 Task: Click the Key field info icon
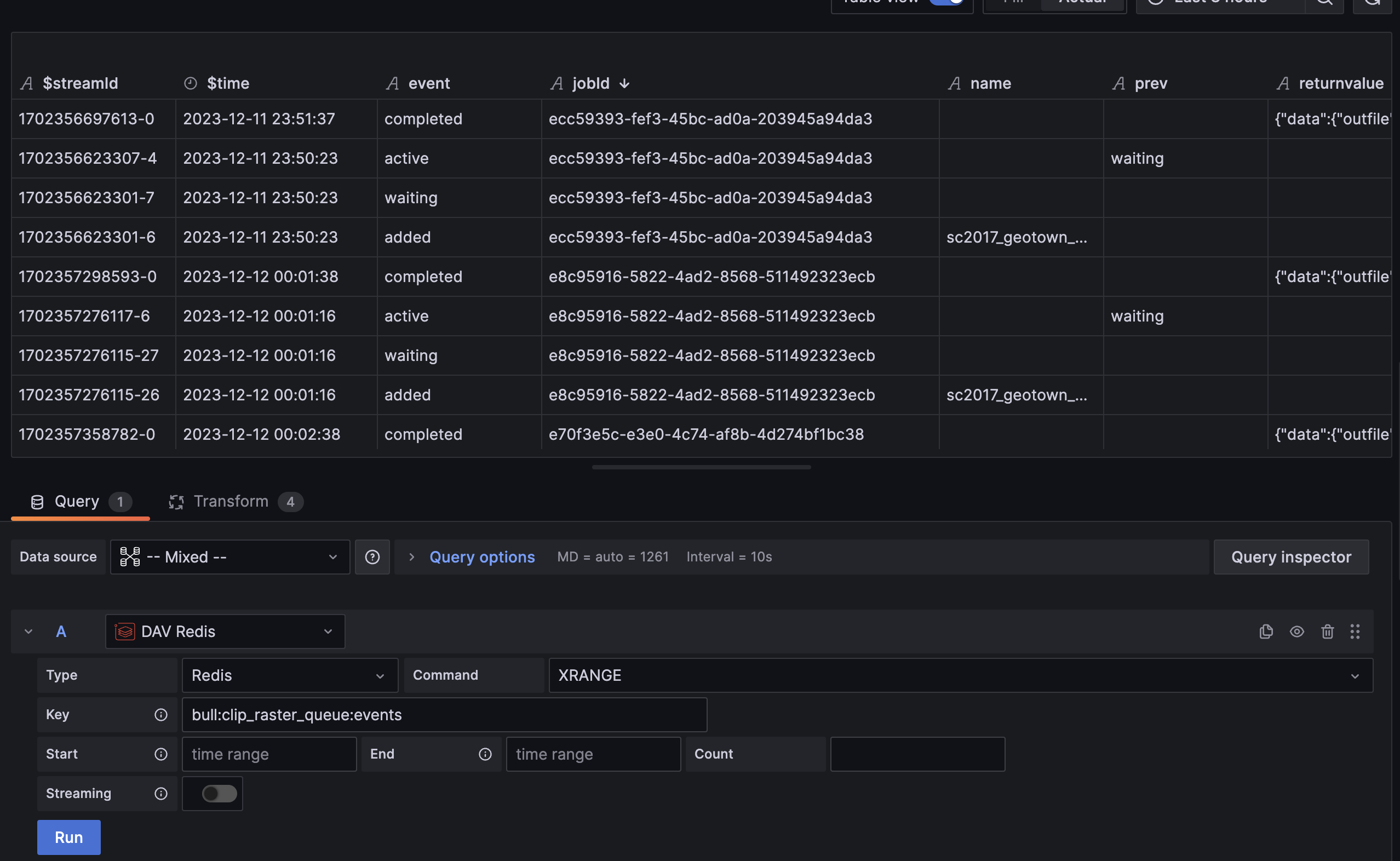pyautogui.click(x=161, y=715)
